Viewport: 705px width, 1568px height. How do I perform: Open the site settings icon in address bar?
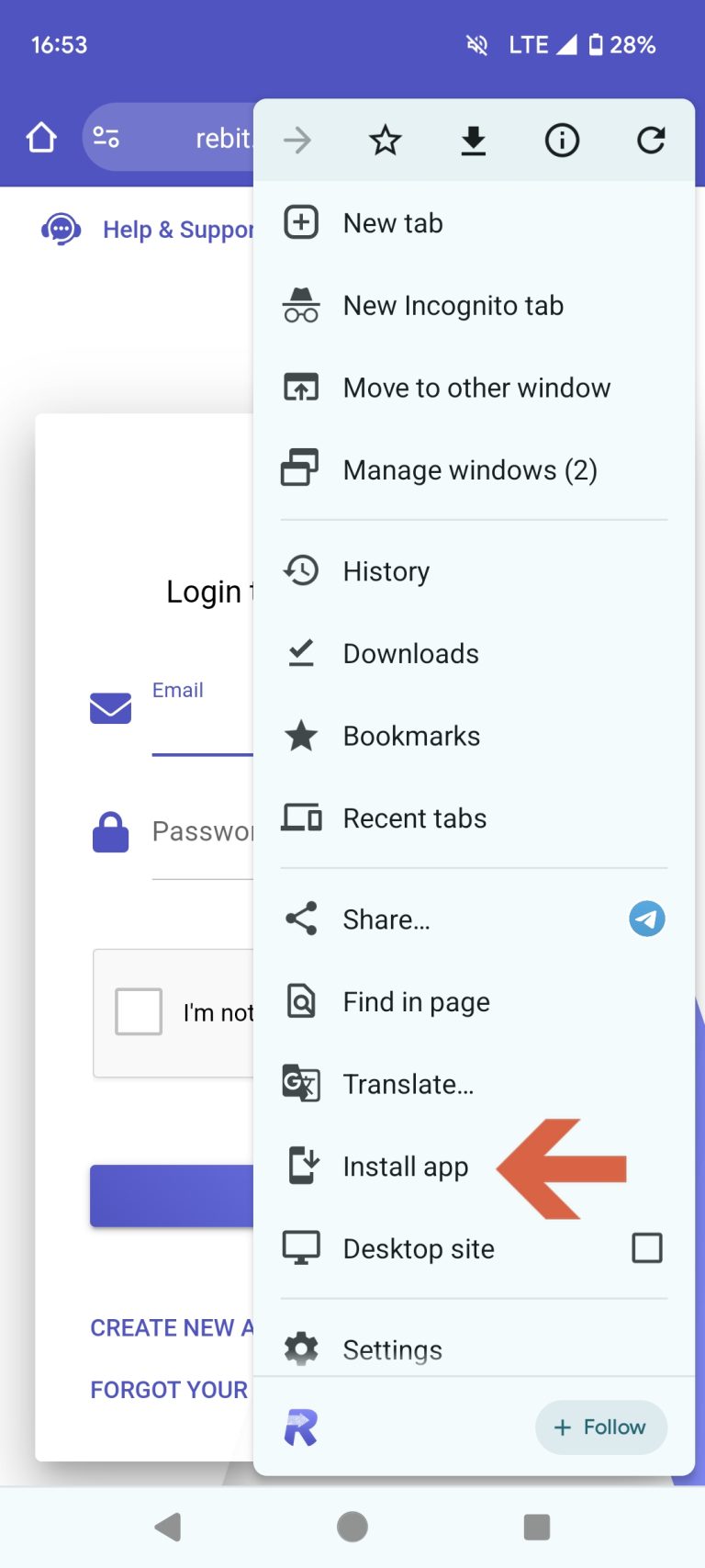106,138
